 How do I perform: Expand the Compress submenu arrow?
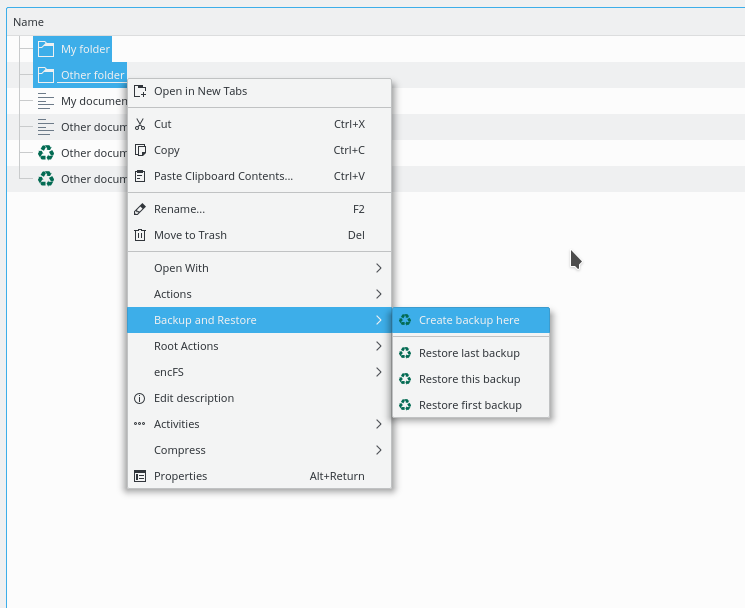[379, 450]
